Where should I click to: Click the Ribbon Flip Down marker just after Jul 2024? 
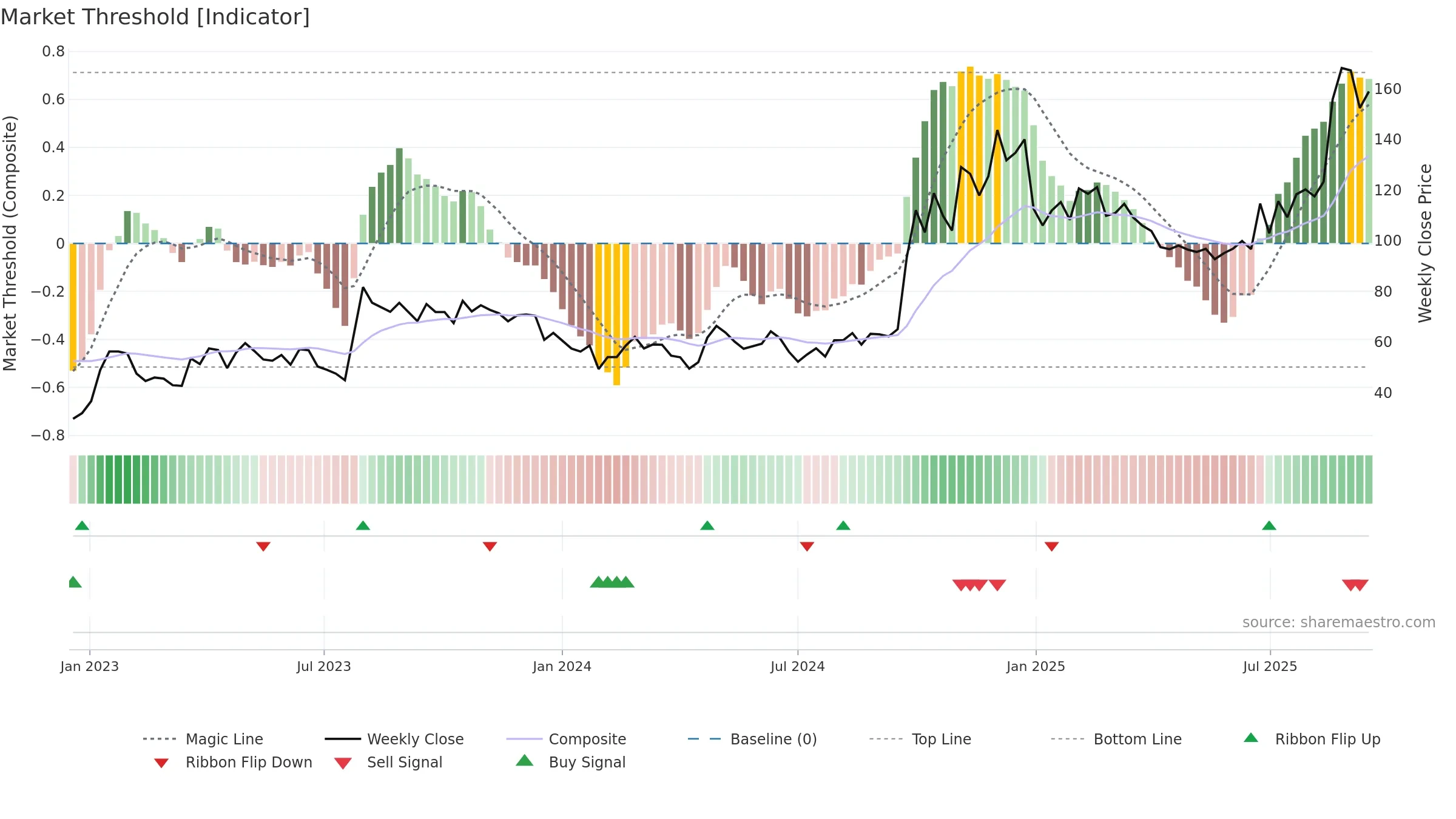click(x=807, y=547)
